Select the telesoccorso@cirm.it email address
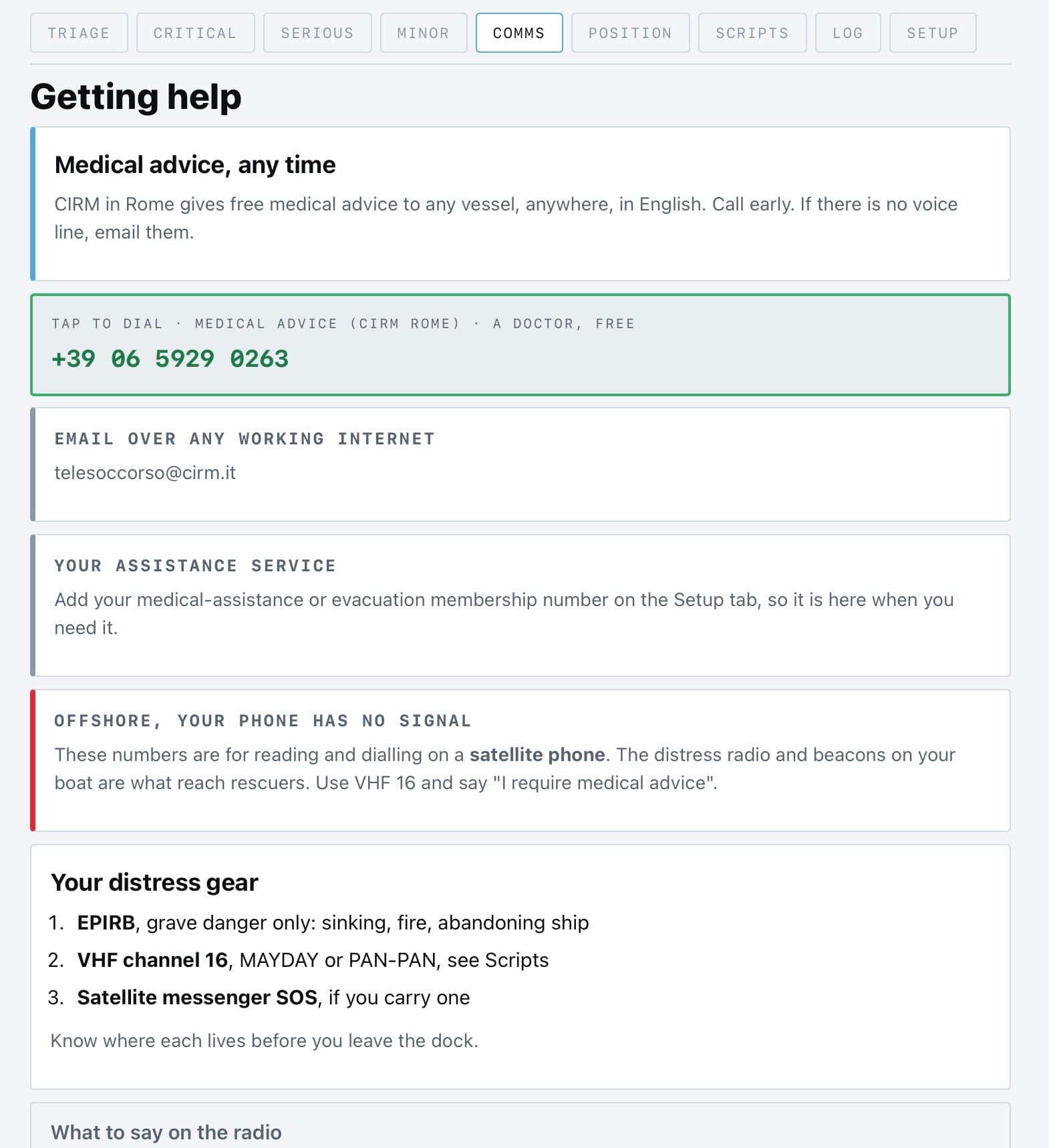The width and height of the screenshot is (1049, 1148). coord(145,472)
